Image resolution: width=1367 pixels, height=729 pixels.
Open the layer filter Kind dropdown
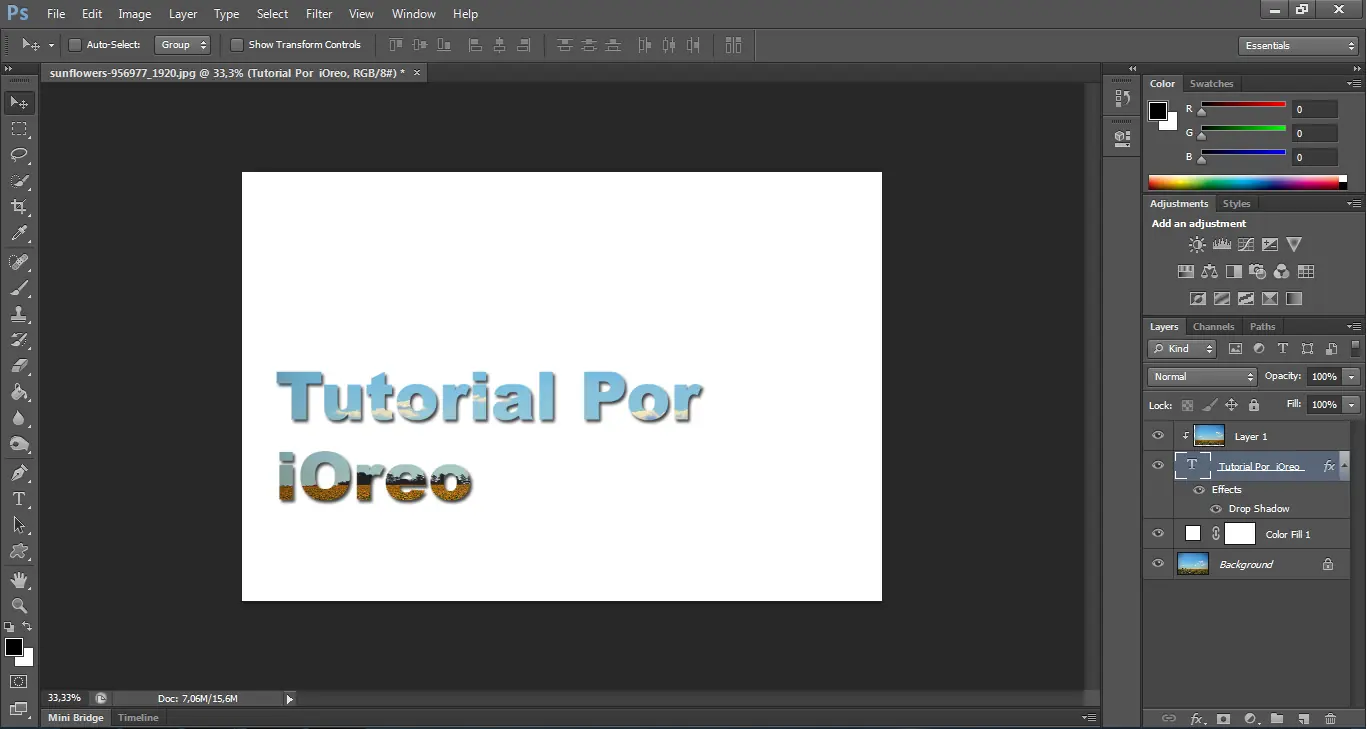click(x=1182, y=349)
